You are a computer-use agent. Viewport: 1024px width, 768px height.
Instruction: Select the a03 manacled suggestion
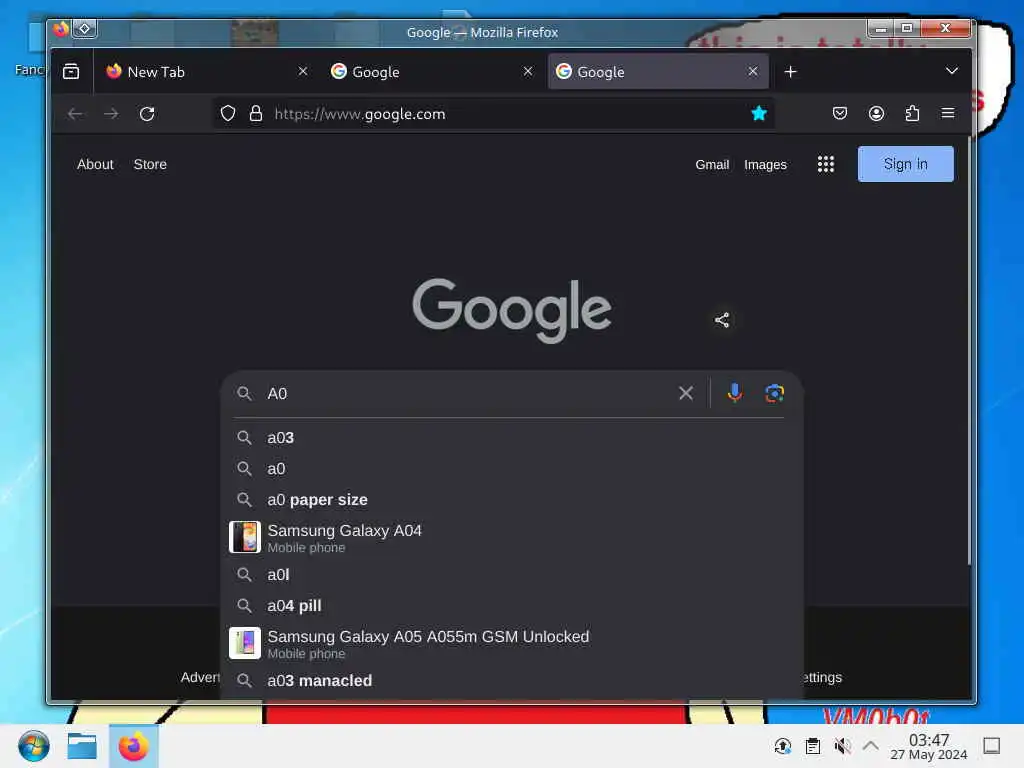click(x=512, y=681)
